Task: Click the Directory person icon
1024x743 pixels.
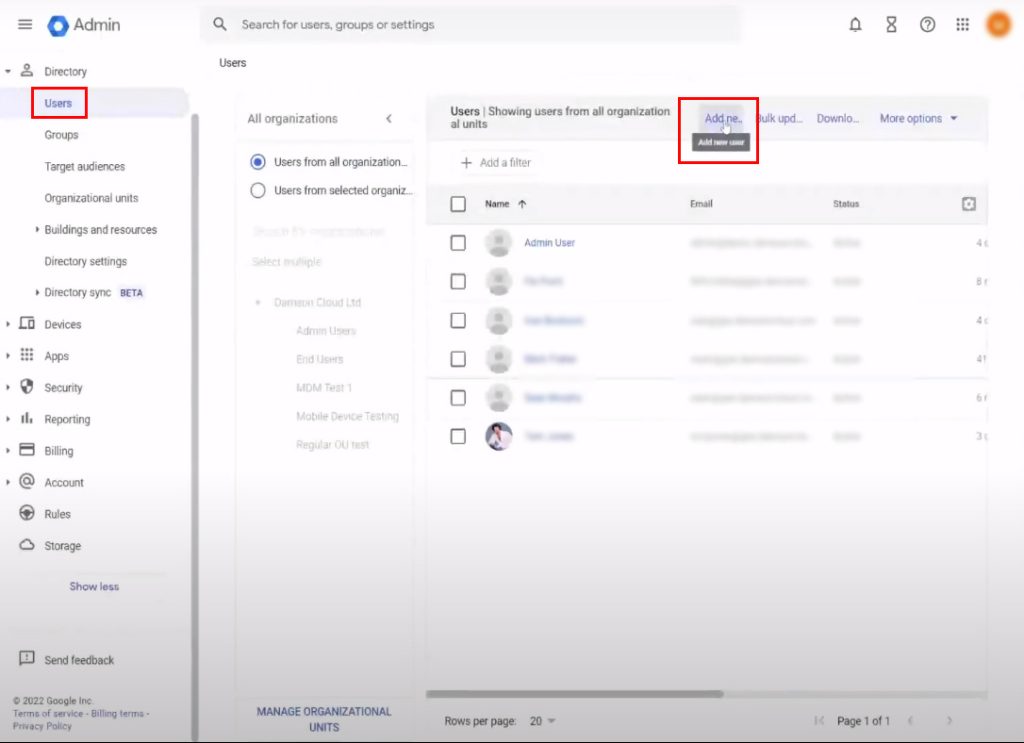Action: click(27, 71)
